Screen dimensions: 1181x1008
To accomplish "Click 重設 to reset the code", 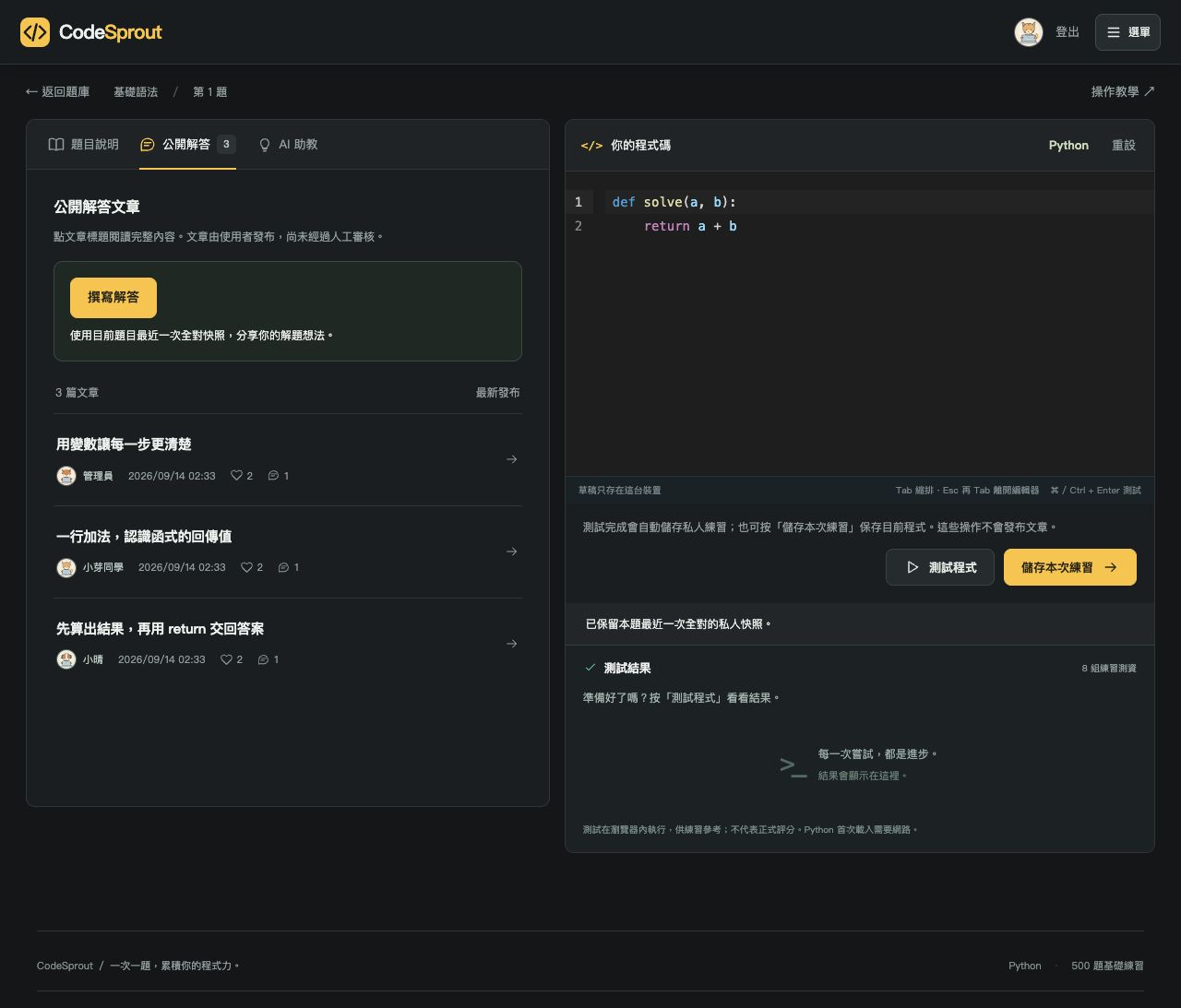I will pyautogui.click(x=1124, y=146).
